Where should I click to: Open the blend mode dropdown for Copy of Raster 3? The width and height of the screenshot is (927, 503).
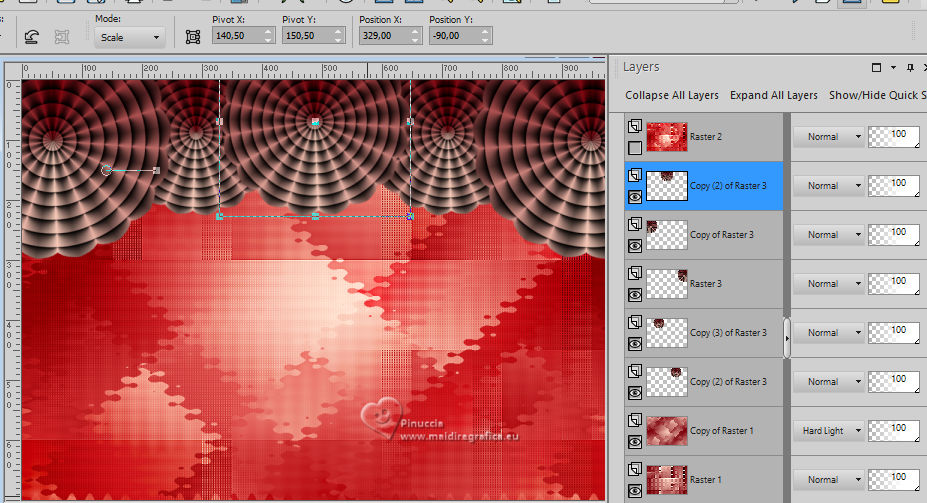(x=827, y=235)
